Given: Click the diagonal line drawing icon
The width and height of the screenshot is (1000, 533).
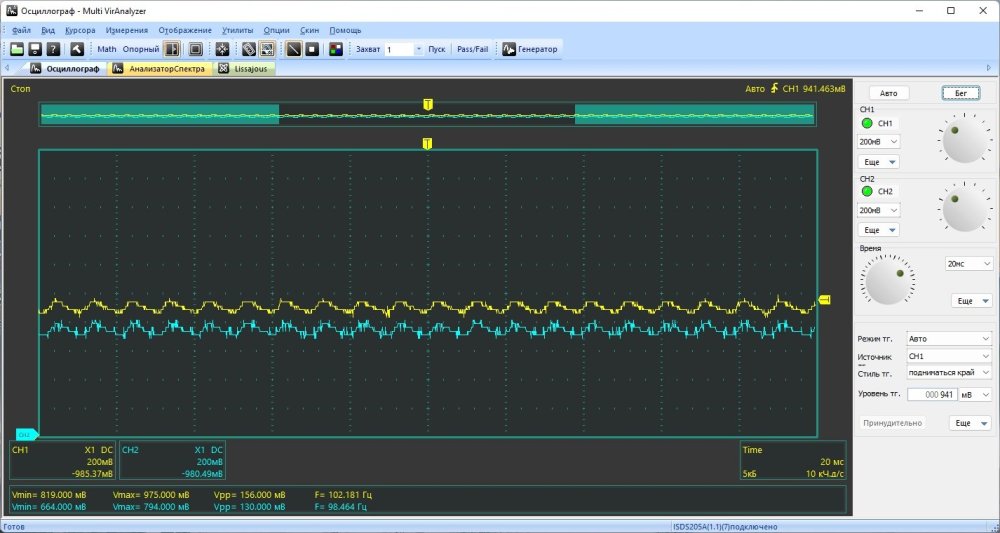Looking at the screenshot, I should tap(294, 49).
